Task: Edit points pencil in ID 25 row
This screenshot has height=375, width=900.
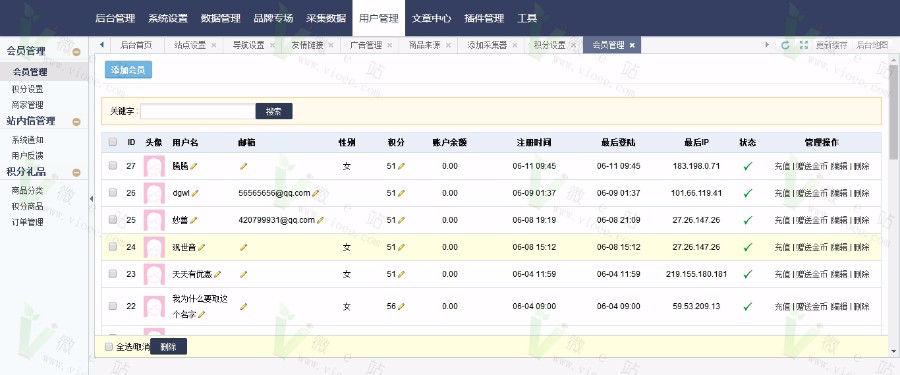Action: click(x=401, y=220)
